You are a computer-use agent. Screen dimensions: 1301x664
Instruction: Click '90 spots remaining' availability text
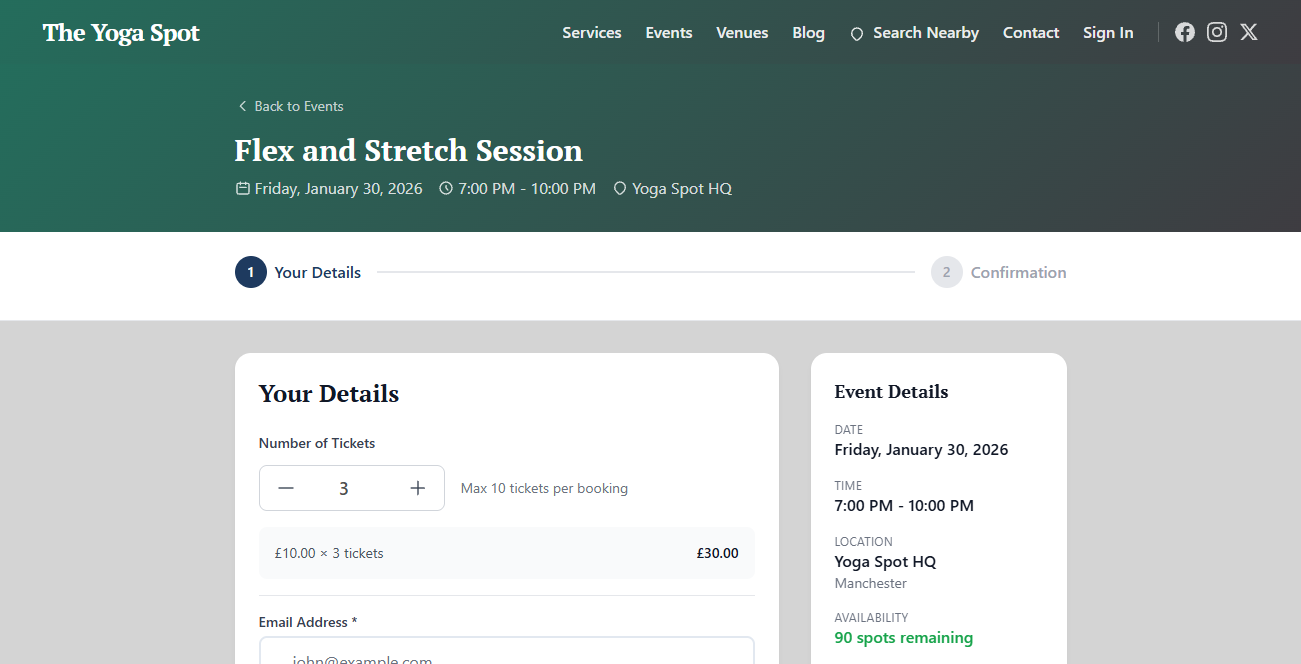904,638
